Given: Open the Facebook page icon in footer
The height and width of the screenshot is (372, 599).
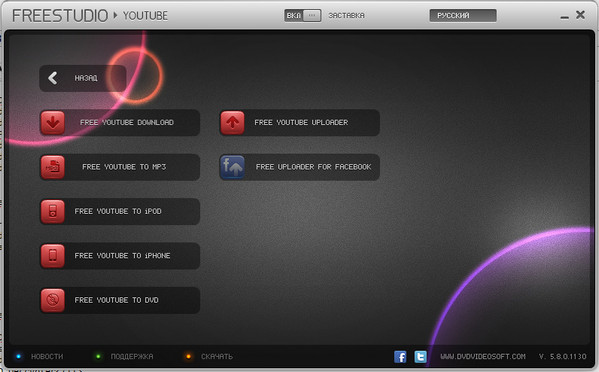Looking at the screenshot, I should [x=400, y=357].
